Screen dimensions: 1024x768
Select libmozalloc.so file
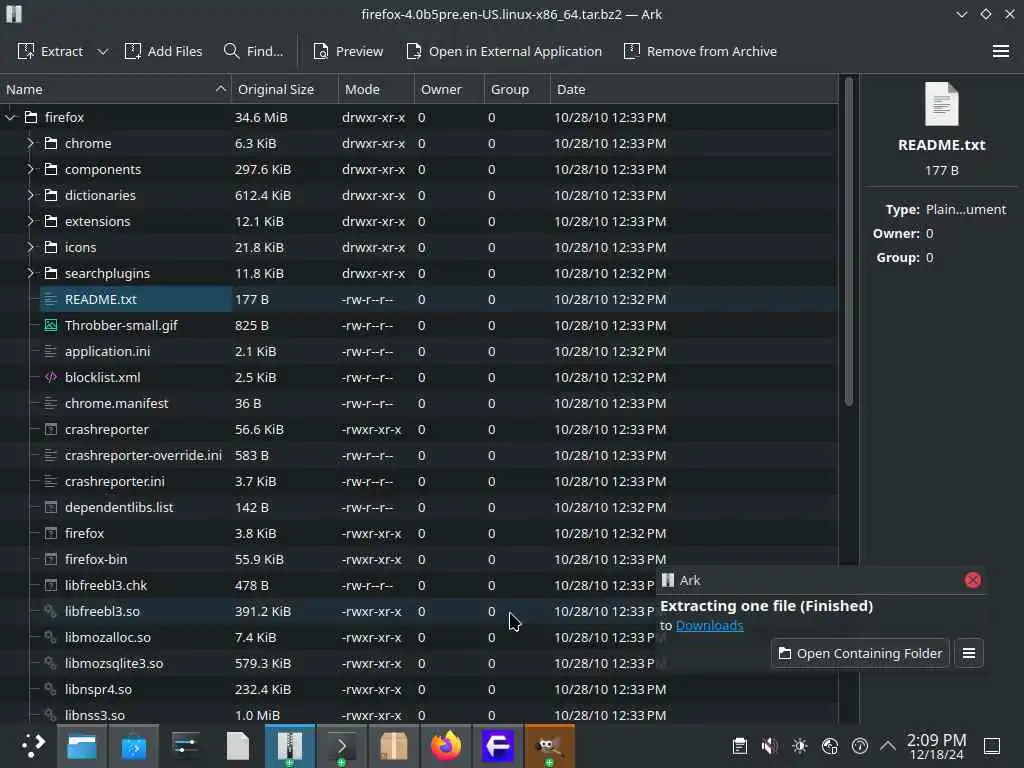pos(108,637)
